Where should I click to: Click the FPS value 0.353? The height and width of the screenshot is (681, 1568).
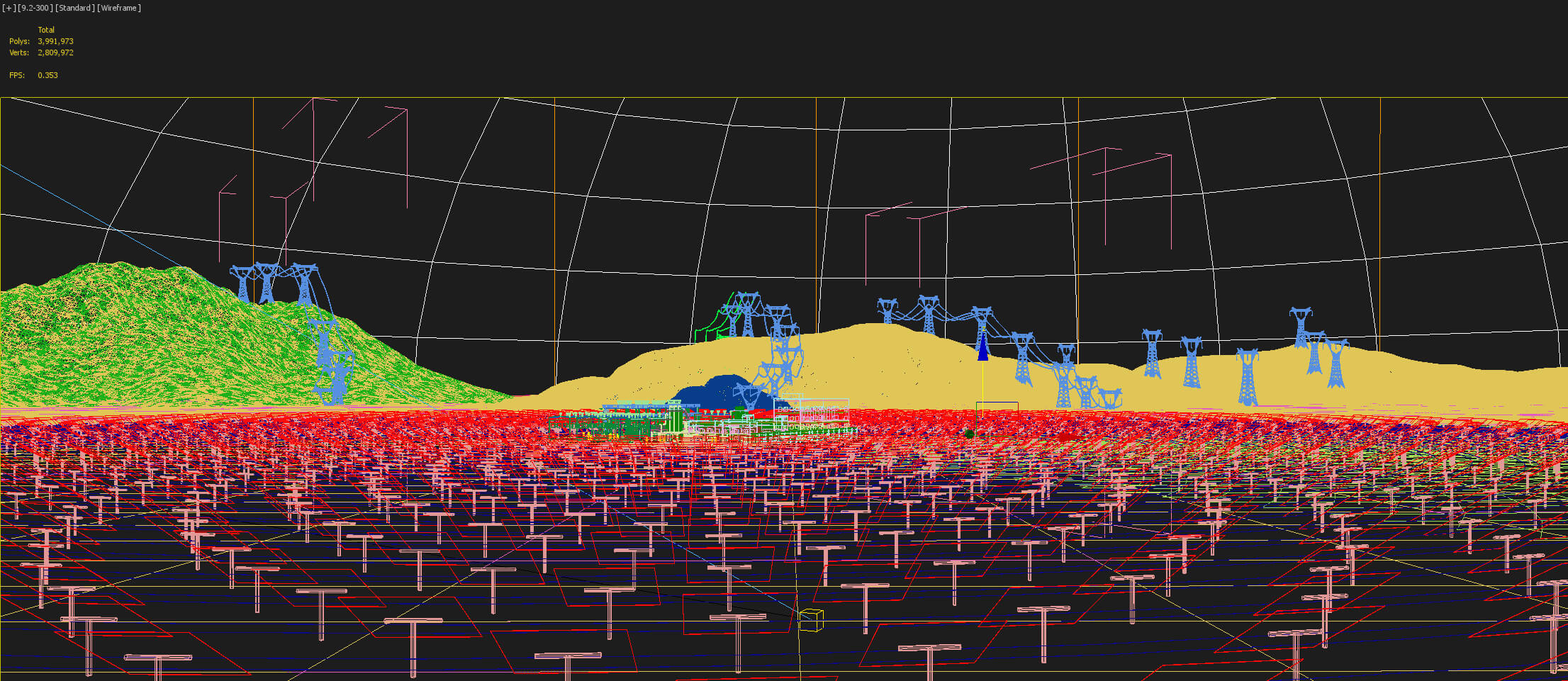click(x=47, y=75)
